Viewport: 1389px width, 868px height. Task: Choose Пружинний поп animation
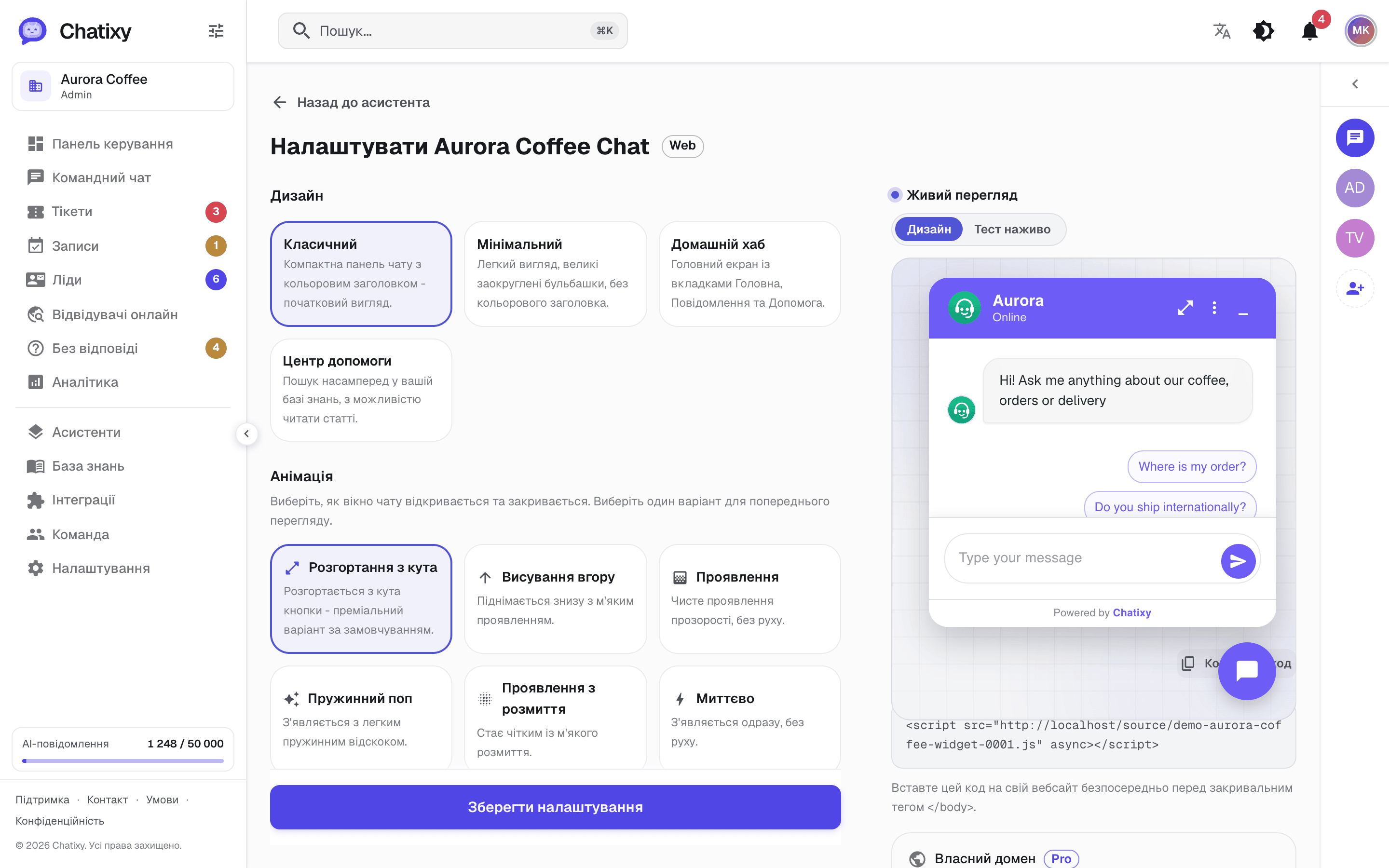point(361,718)
